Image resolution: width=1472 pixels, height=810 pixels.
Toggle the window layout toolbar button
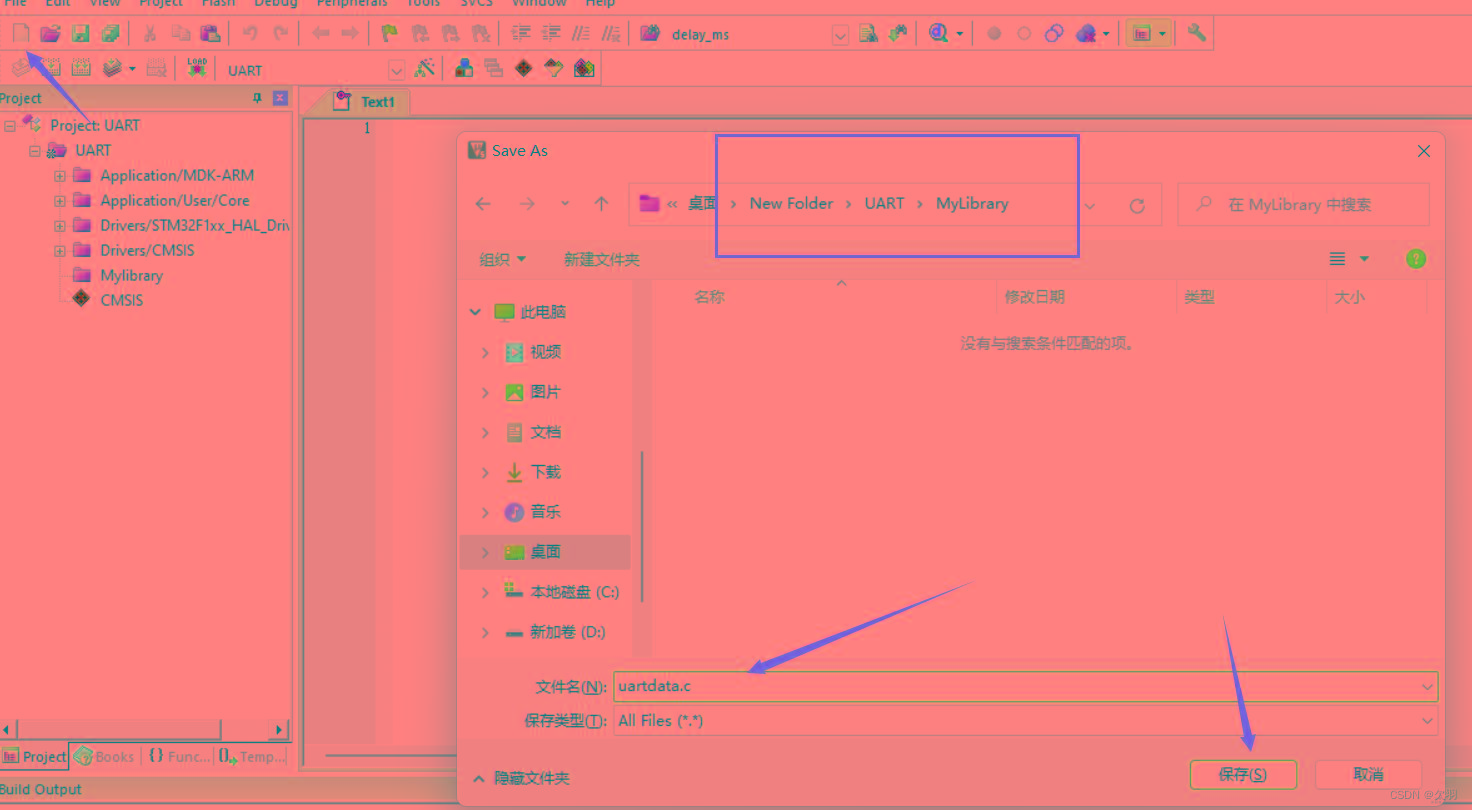coord(1141,34)
